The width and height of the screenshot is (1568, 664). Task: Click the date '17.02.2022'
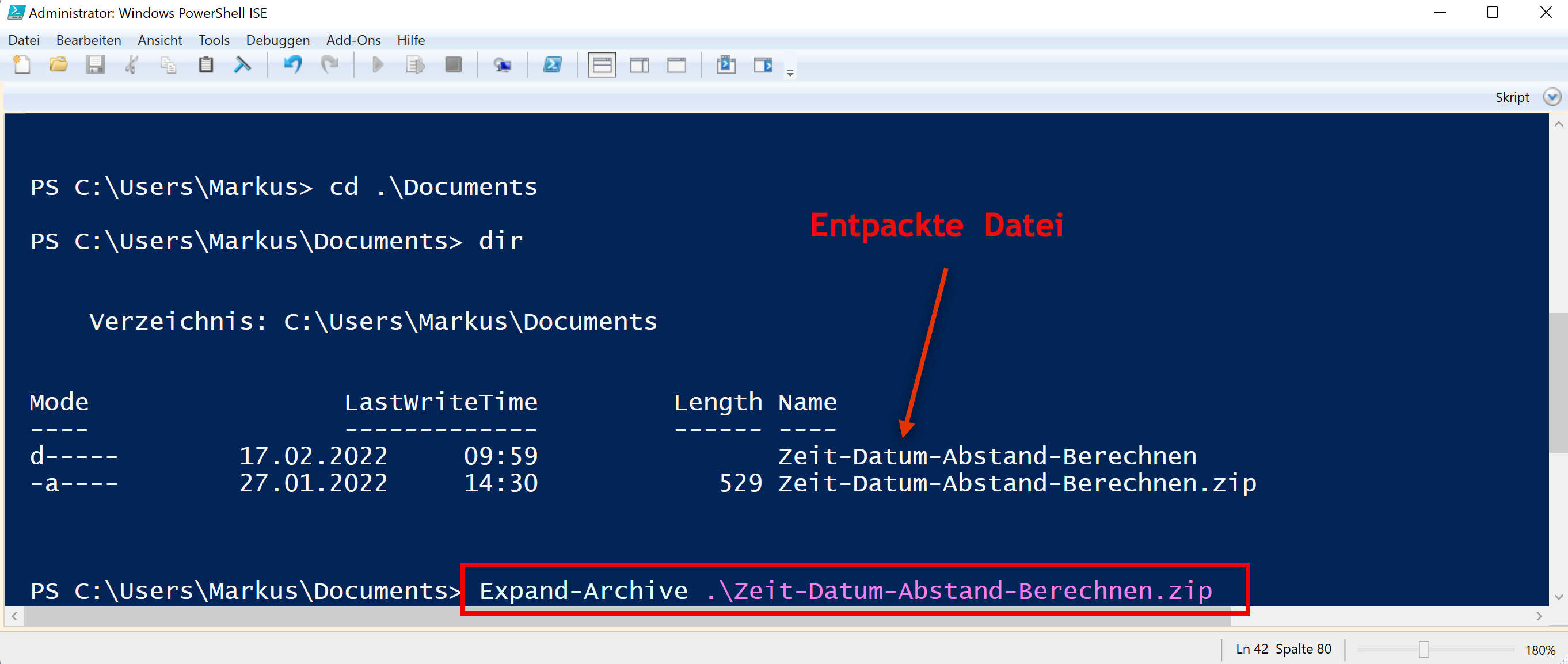click(x=314, y=456)
